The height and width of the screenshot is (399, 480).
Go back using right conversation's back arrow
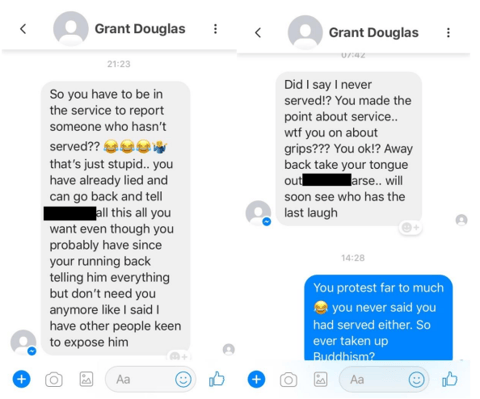[x=258, y=33]
